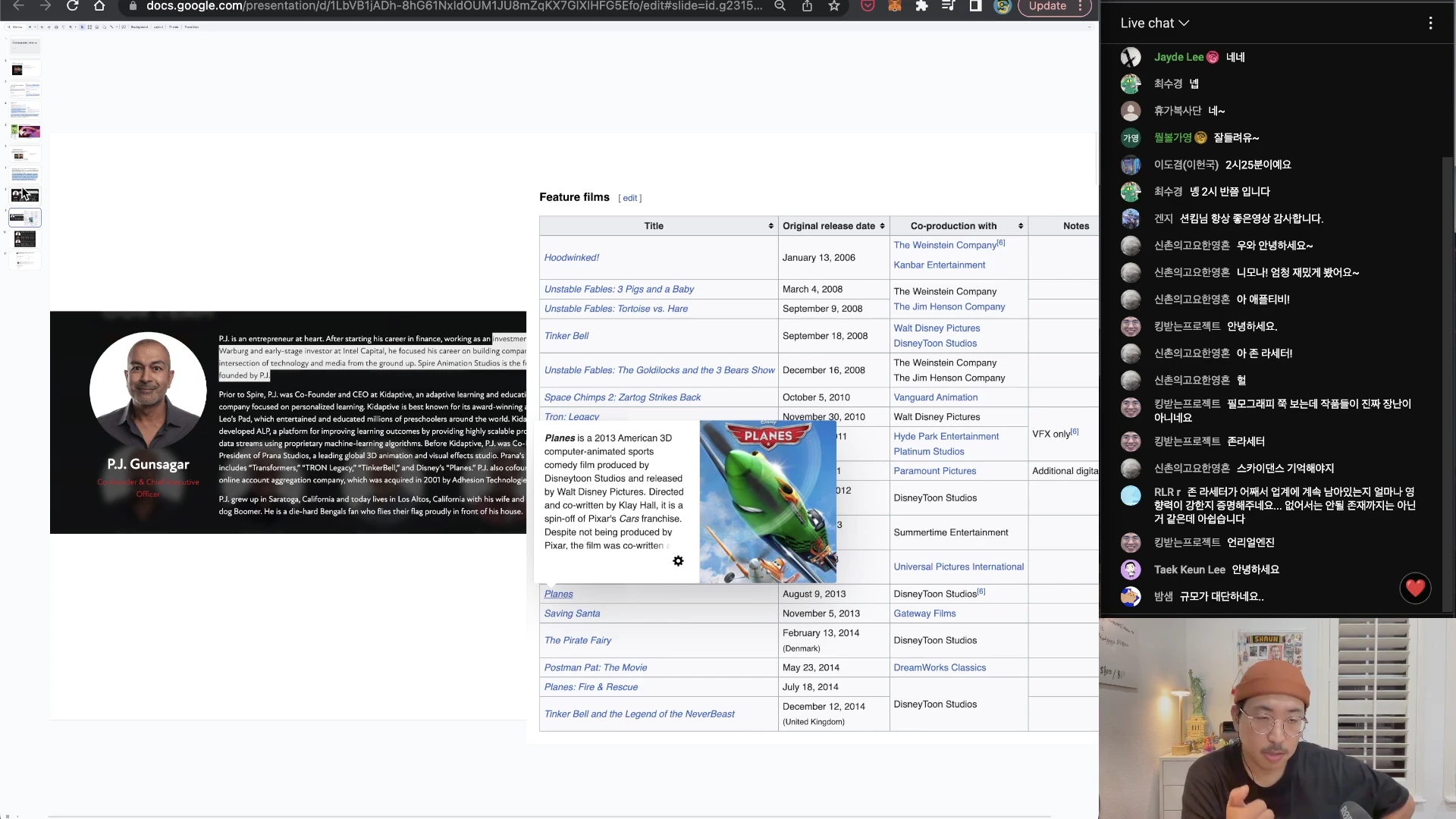Click the edit link beside Feature films
1456x819 pixels.
coord(630,199)
